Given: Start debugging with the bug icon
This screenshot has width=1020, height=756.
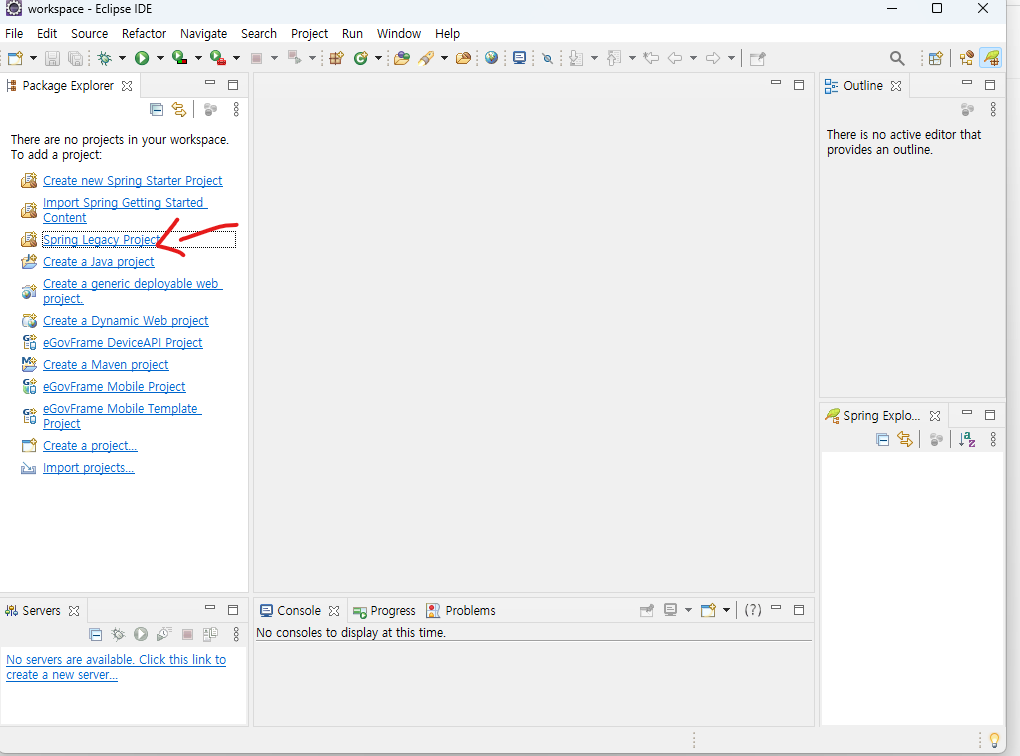Looking at the screenshot, I should [104, 59].
